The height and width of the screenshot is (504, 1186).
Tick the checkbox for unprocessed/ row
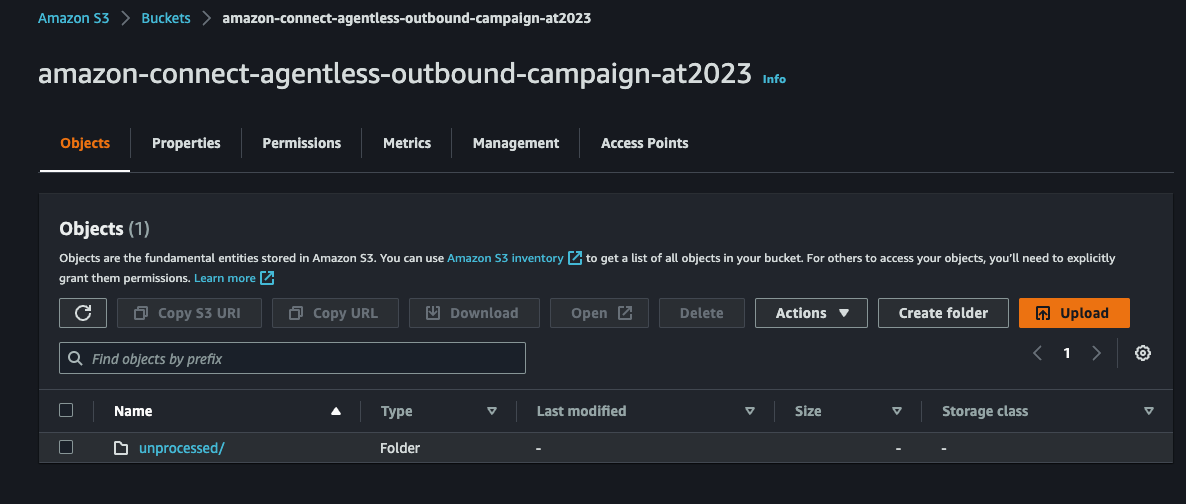[x=67, y=447]
